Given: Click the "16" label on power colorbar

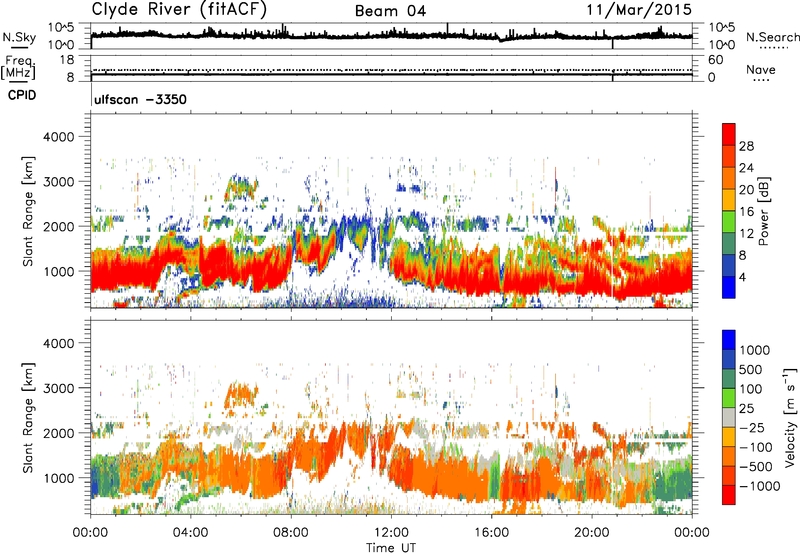Looking at the screenshot, I should click(746, 212).
